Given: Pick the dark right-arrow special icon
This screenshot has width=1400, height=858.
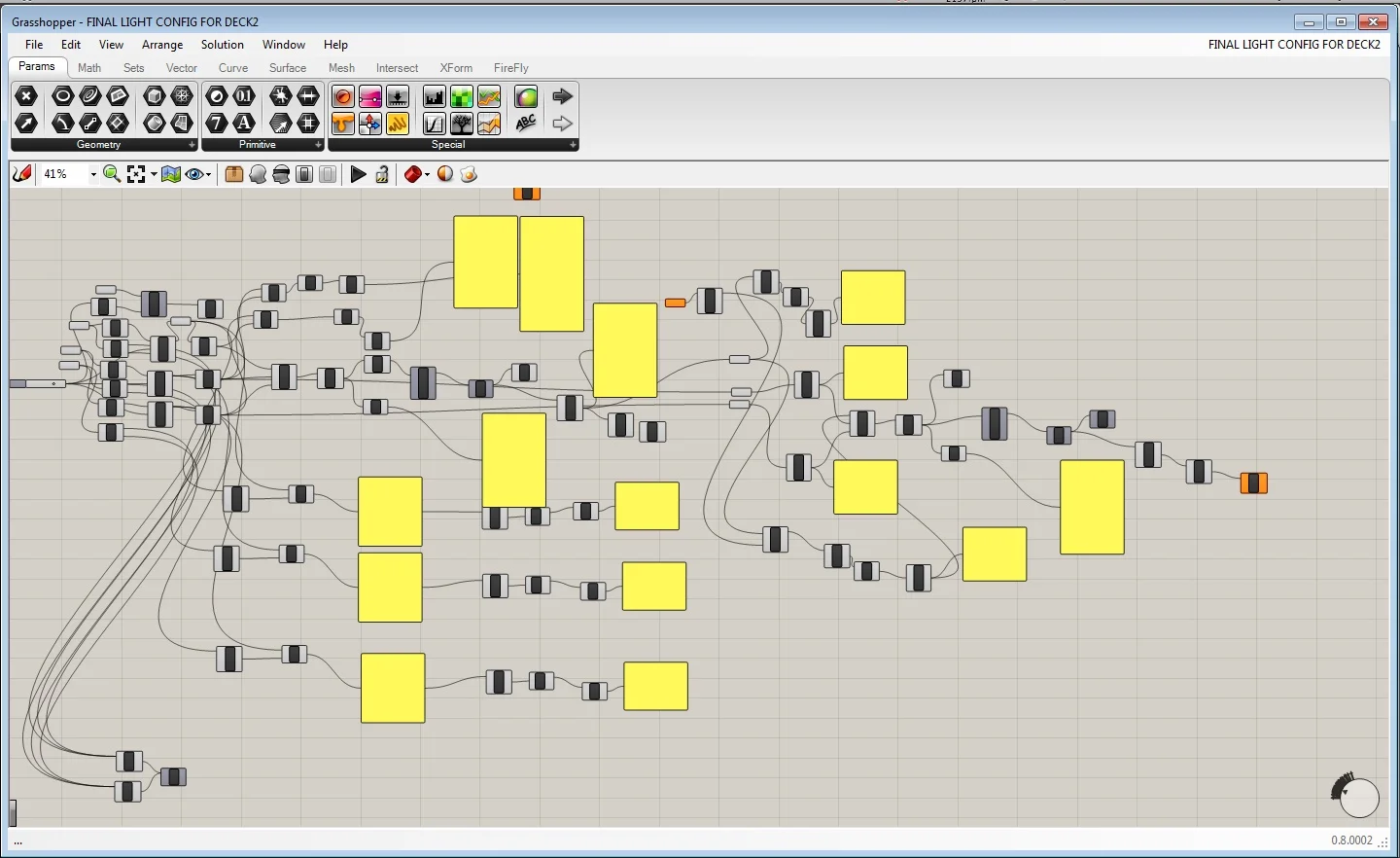Looking at the screenshot, I should tap(562, 96).
